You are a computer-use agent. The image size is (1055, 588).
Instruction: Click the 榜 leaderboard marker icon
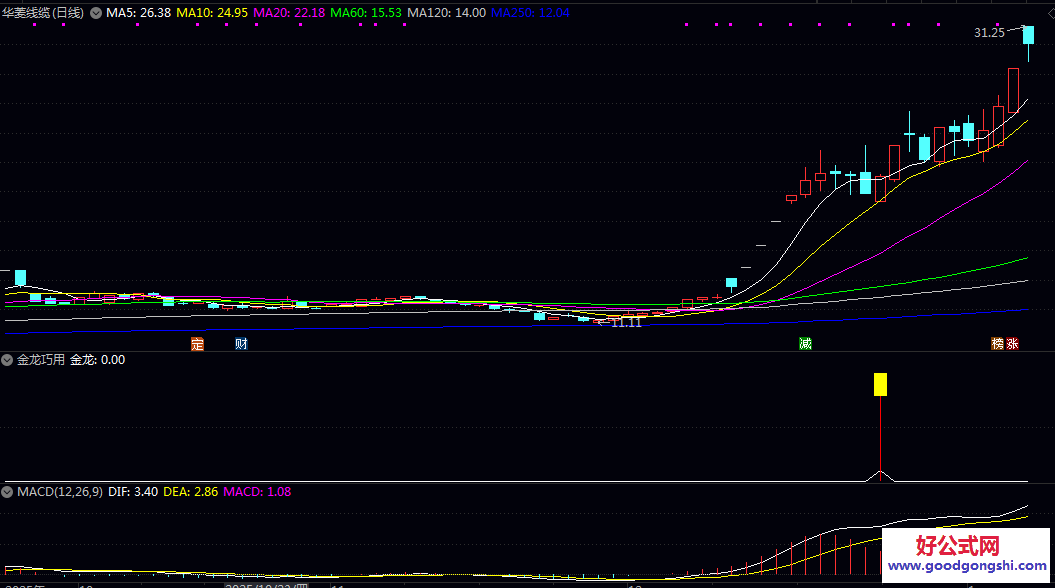tap(997, 344)
